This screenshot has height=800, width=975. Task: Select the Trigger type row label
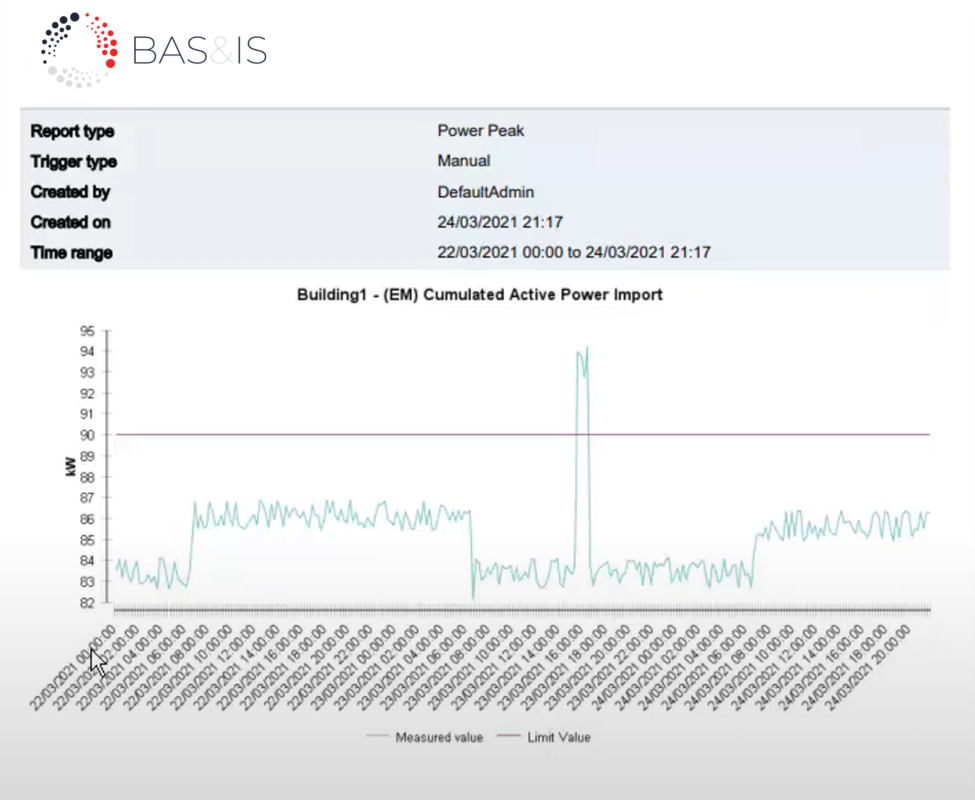point(73,161)
